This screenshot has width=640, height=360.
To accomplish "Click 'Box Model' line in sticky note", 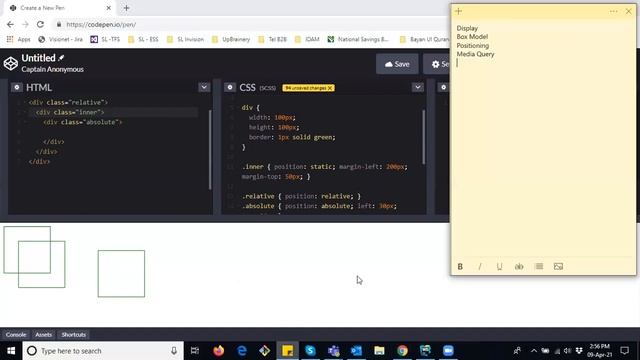I will coord(472,37).
